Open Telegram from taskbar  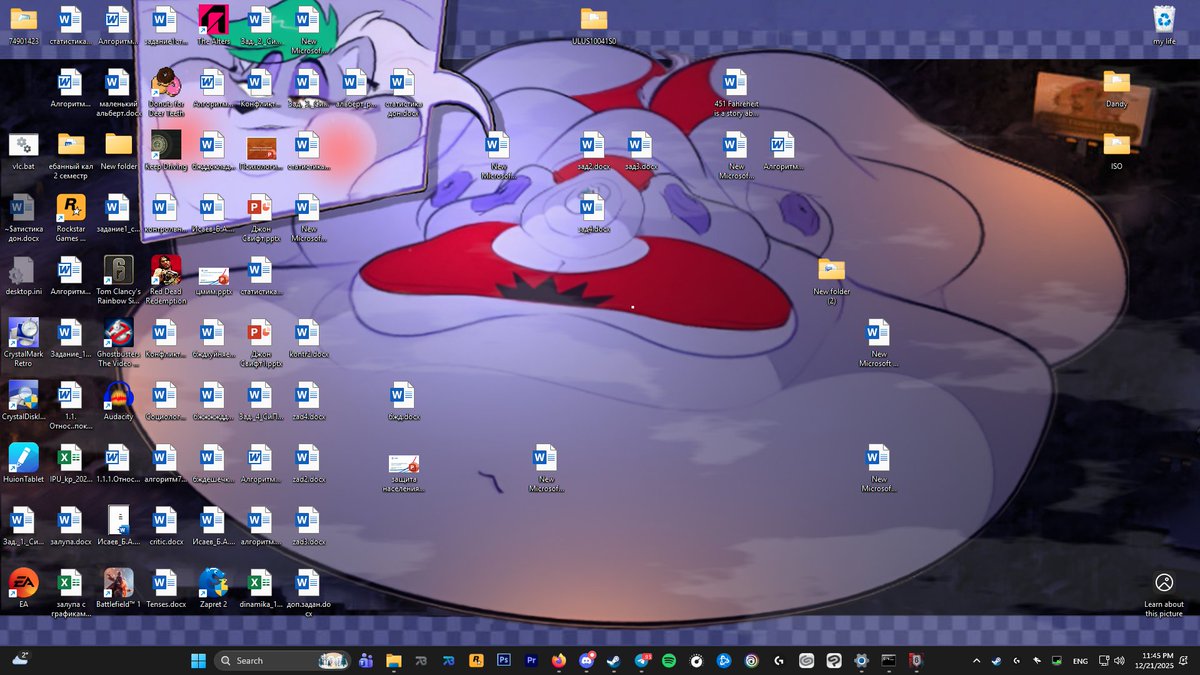click(x=641, y=660)
